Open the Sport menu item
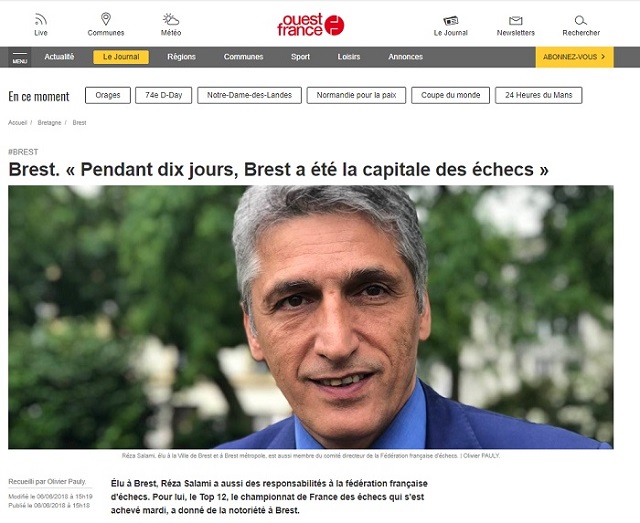The height and width of the screenshot is (523, 640). [x=300, y=57]
